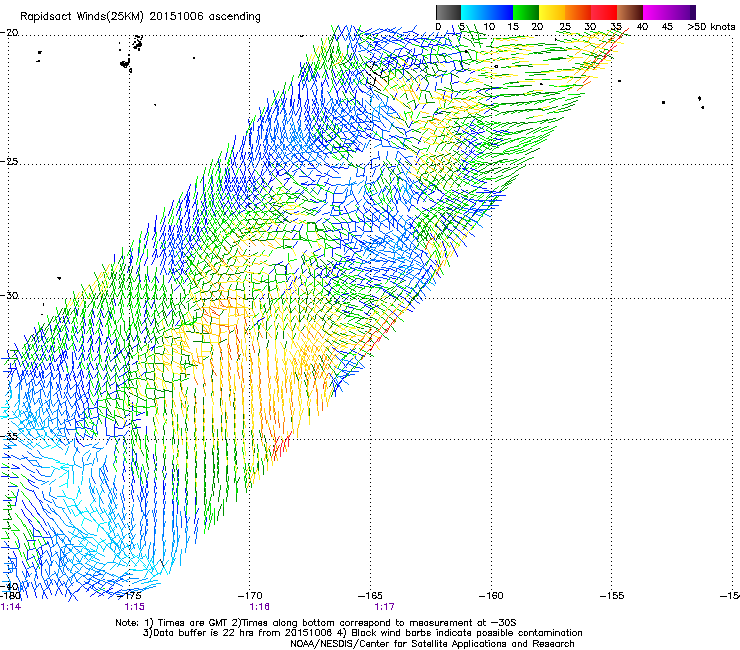
Task: Pick the magenta-purple segment of the color bar
Action: 669,12
